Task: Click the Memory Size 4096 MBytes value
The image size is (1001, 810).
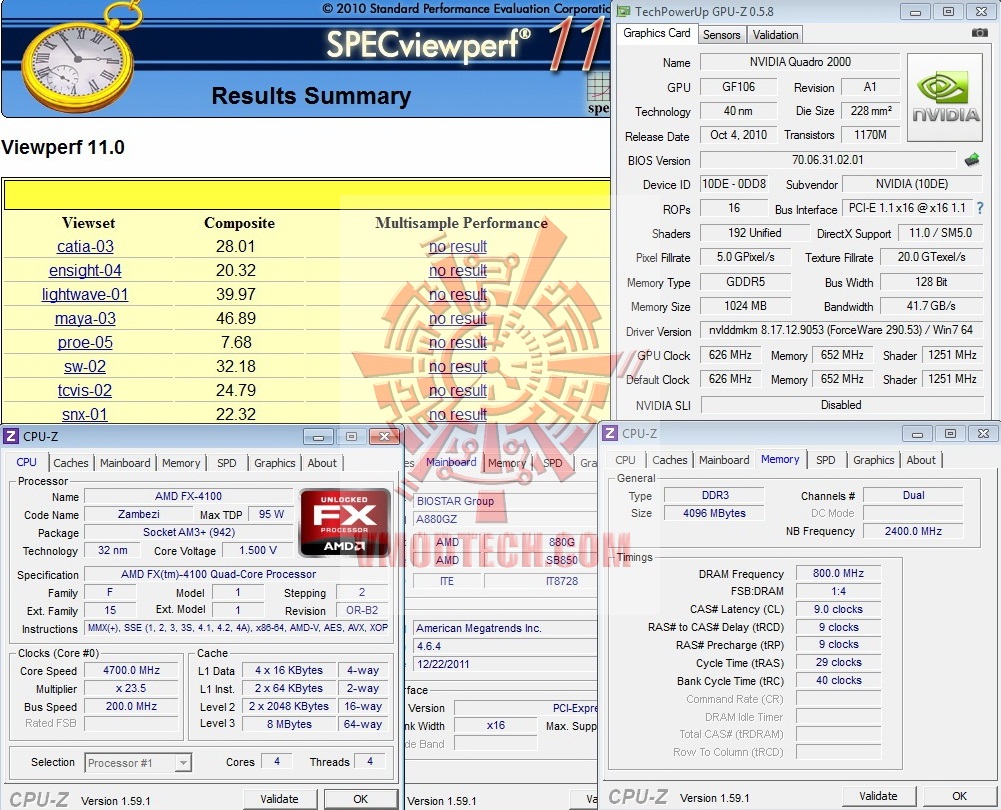Action: 714,513
